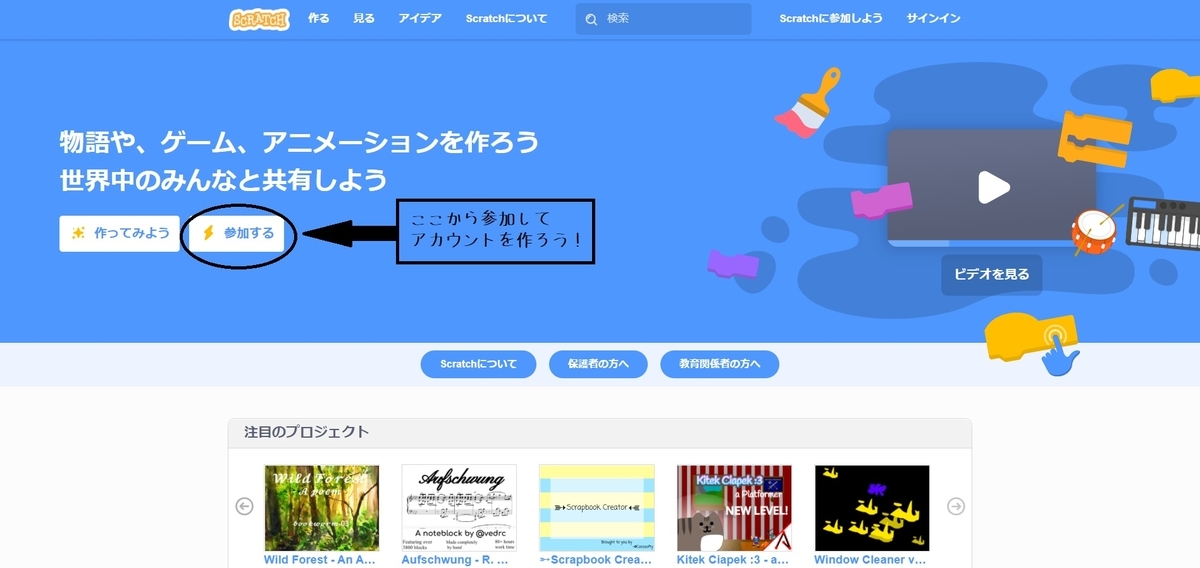
Task: Open the Kitek Clapek project thumbnail
Action: (734, 508)
